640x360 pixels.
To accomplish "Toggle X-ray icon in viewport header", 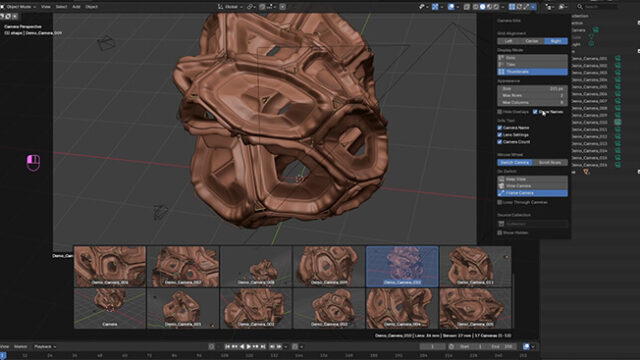I will click(467, 7).
